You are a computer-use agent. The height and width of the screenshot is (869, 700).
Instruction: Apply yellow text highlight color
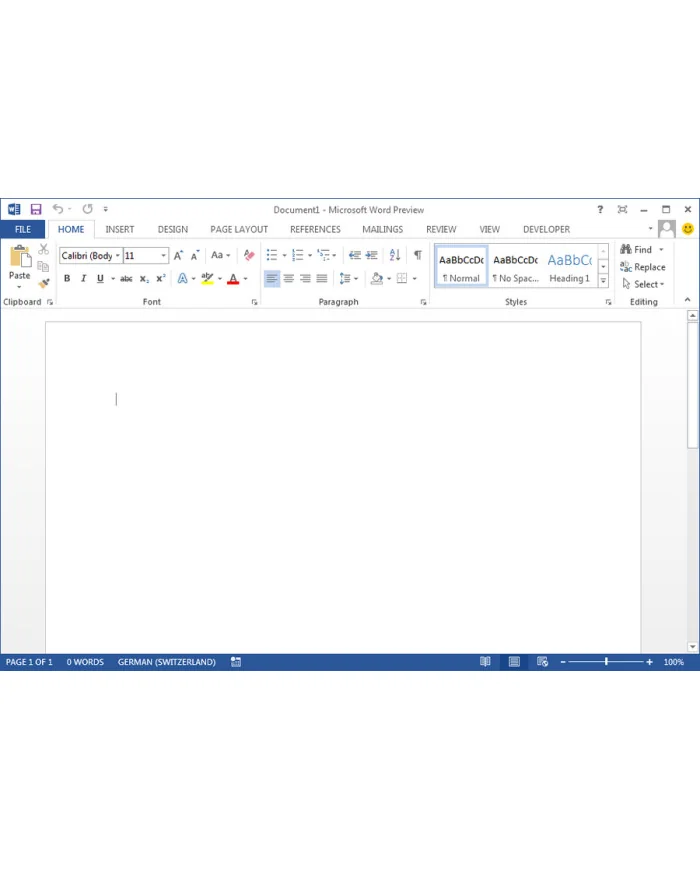207,279
